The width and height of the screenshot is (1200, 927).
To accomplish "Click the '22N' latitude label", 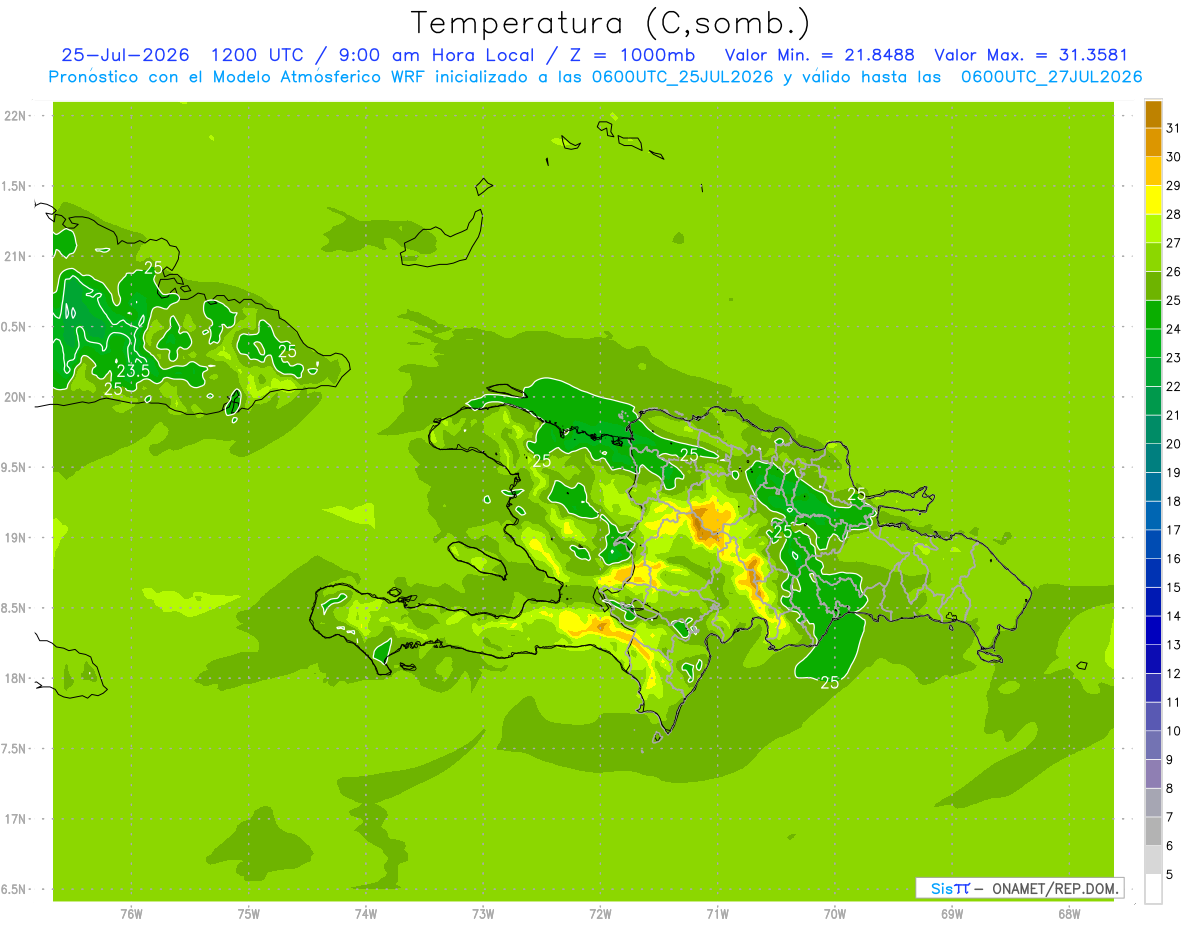I will (x=15, y=116).
